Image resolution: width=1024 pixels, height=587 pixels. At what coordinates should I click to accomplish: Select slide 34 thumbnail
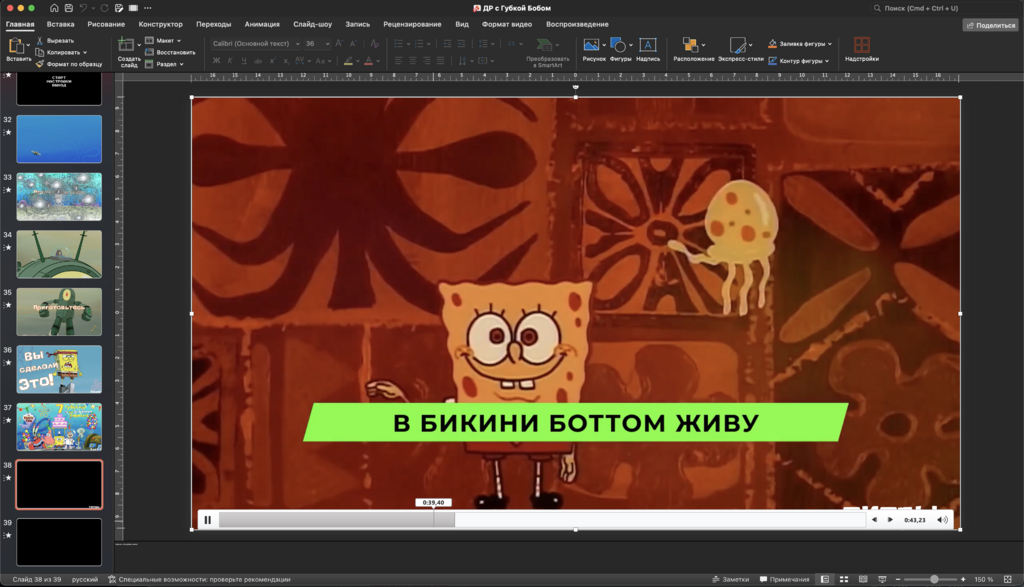pyautogui.click(x=59, y=254)
